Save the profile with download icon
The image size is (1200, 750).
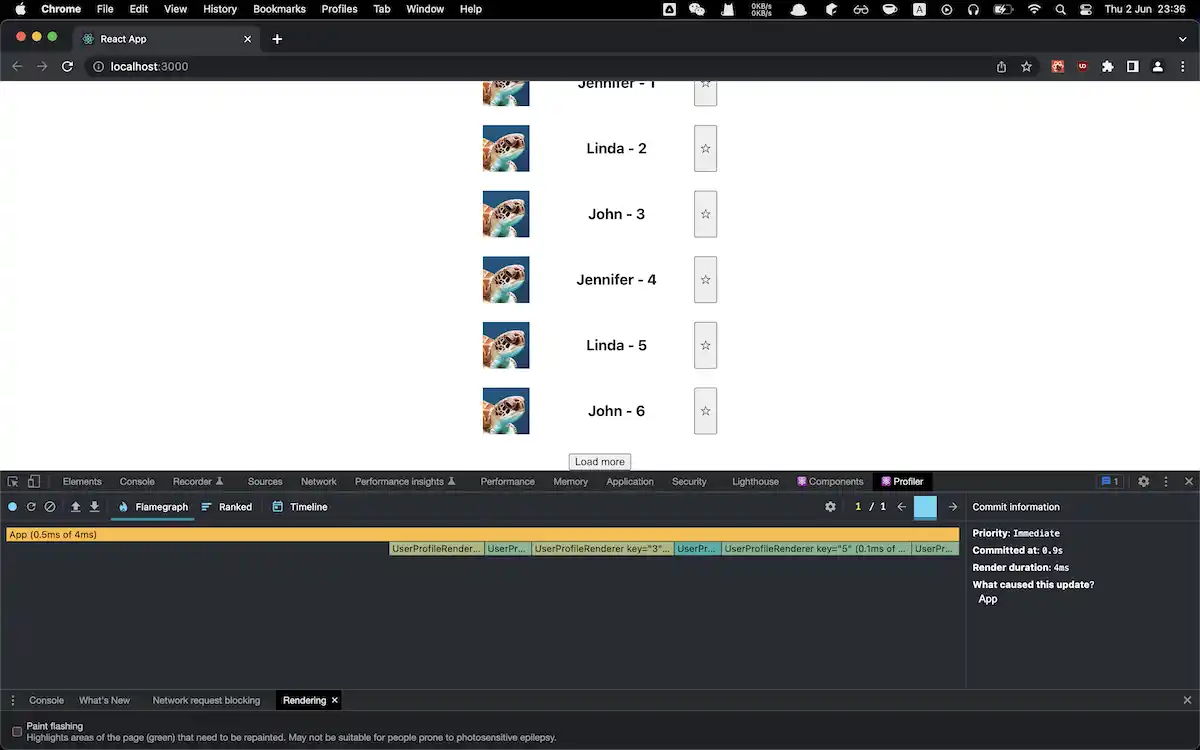pos(95,507)
